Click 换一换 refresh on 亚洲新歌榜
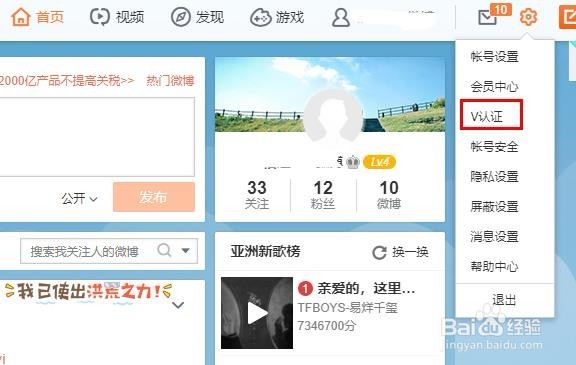Viewport: 576px width, 365px height. click(x=400, y=252)
